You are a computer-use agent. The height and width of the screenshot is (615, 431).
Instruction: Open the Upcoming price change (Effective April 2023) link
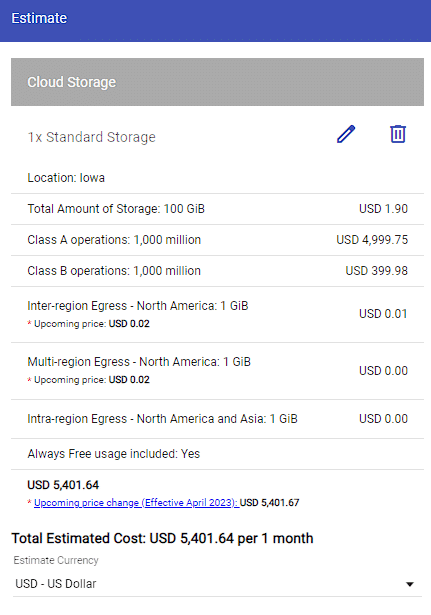click(136, 503)
